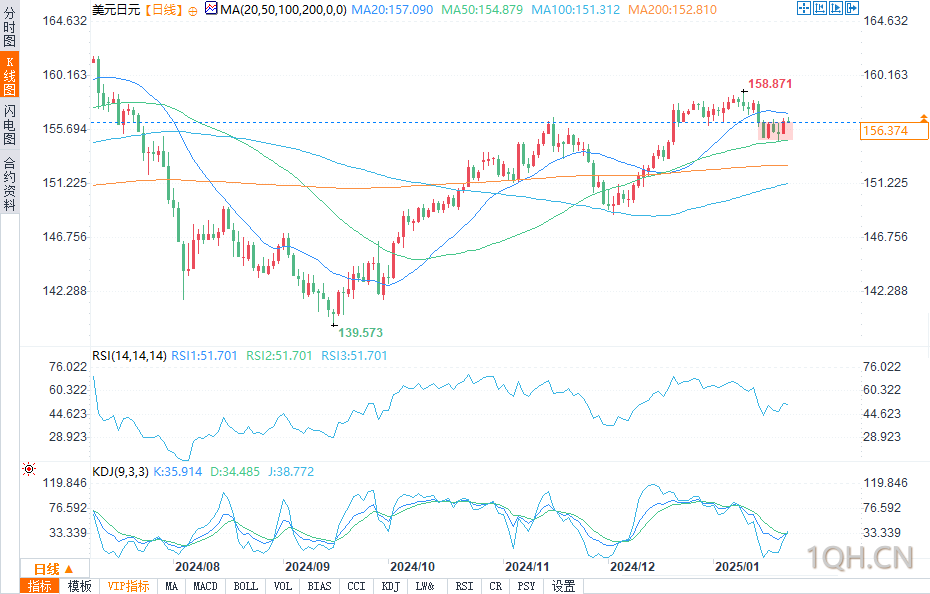Click the play-forward chart range icon
930x594 pixels.
(x=836, y=8)
